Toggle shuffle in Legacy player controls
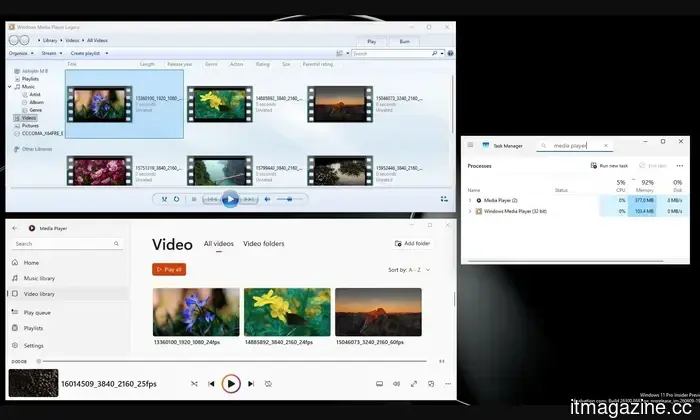The width and height of the screenshot is (700, 420). (x=164, y=200)
